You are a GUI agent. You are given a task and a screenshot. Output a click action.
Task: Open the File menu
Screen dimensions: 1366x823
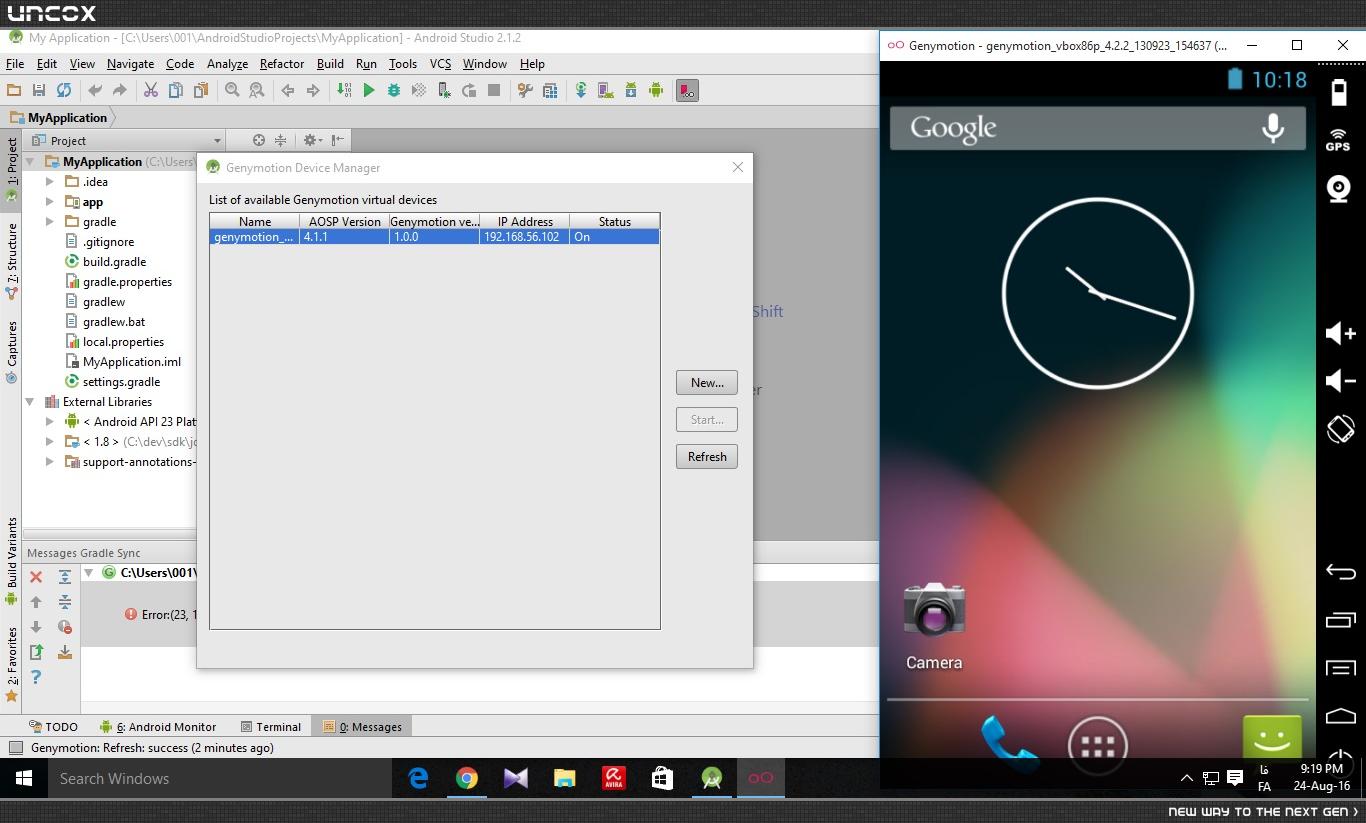[x=15, y=64]
